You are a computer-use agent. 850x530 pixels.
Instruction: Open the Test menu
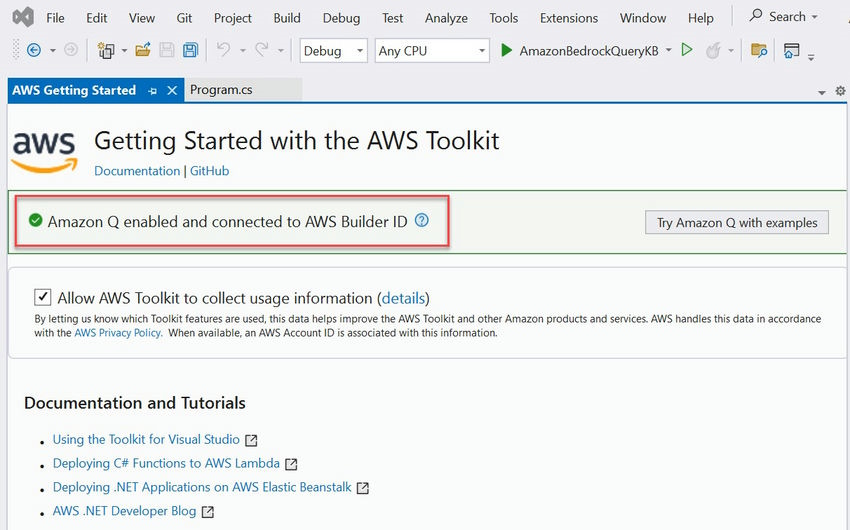pyautogui.click(x=392, y=18)
